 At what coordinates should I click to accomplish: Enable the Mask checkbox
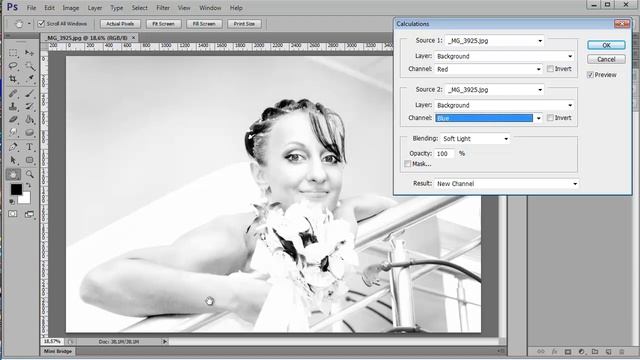407,164
